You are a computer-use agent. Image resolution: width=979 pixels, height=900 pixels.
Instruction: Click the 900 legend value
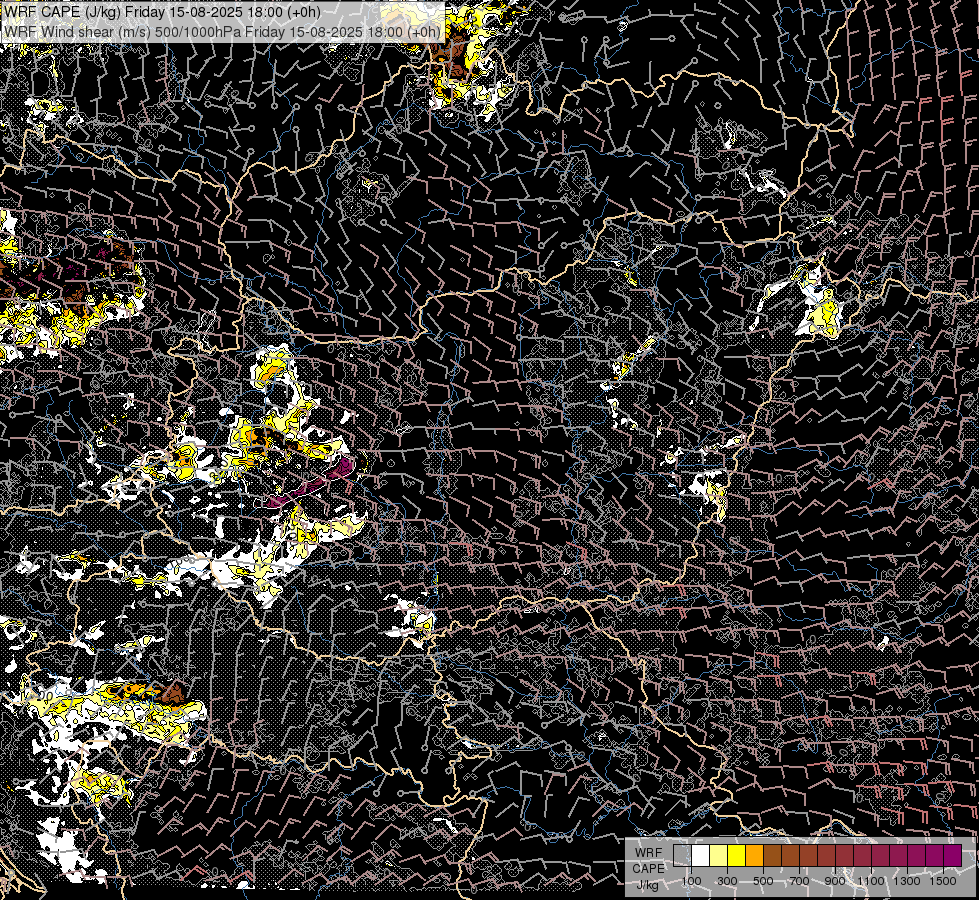click(835, 881)
